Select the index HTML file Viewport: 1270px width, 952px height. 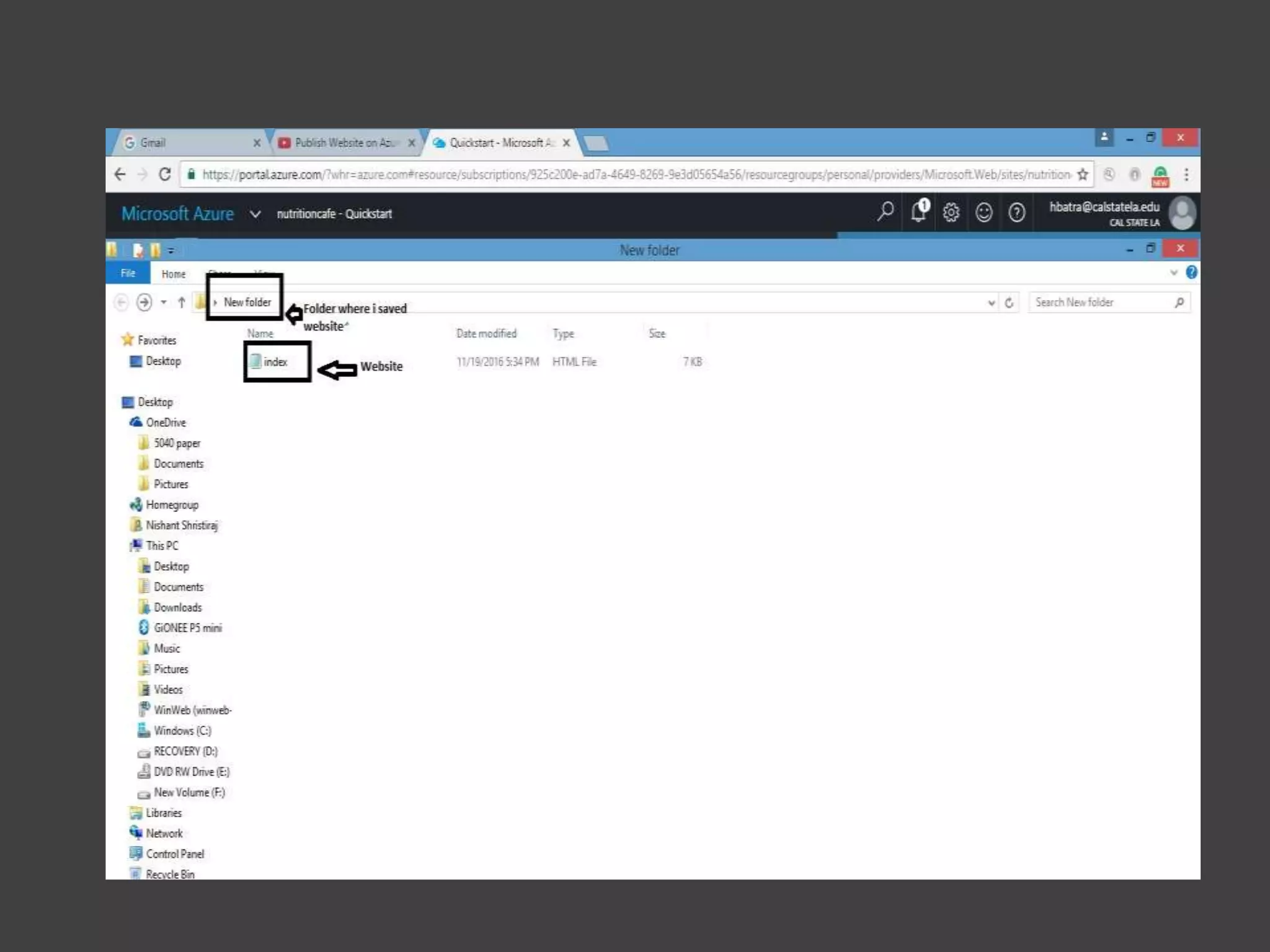point(275,362)
